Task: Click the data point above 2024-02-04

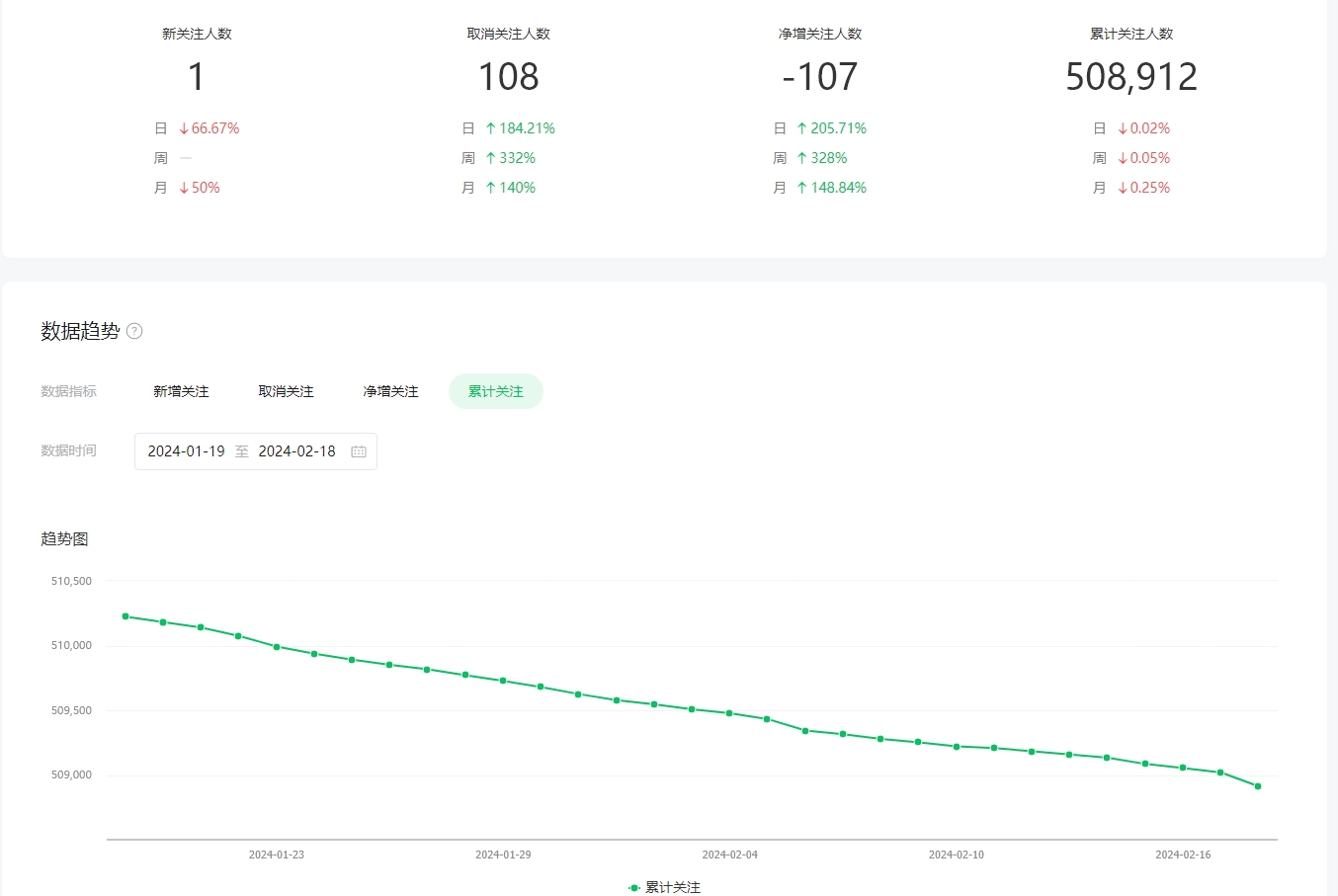Action: tap(729, 713)
